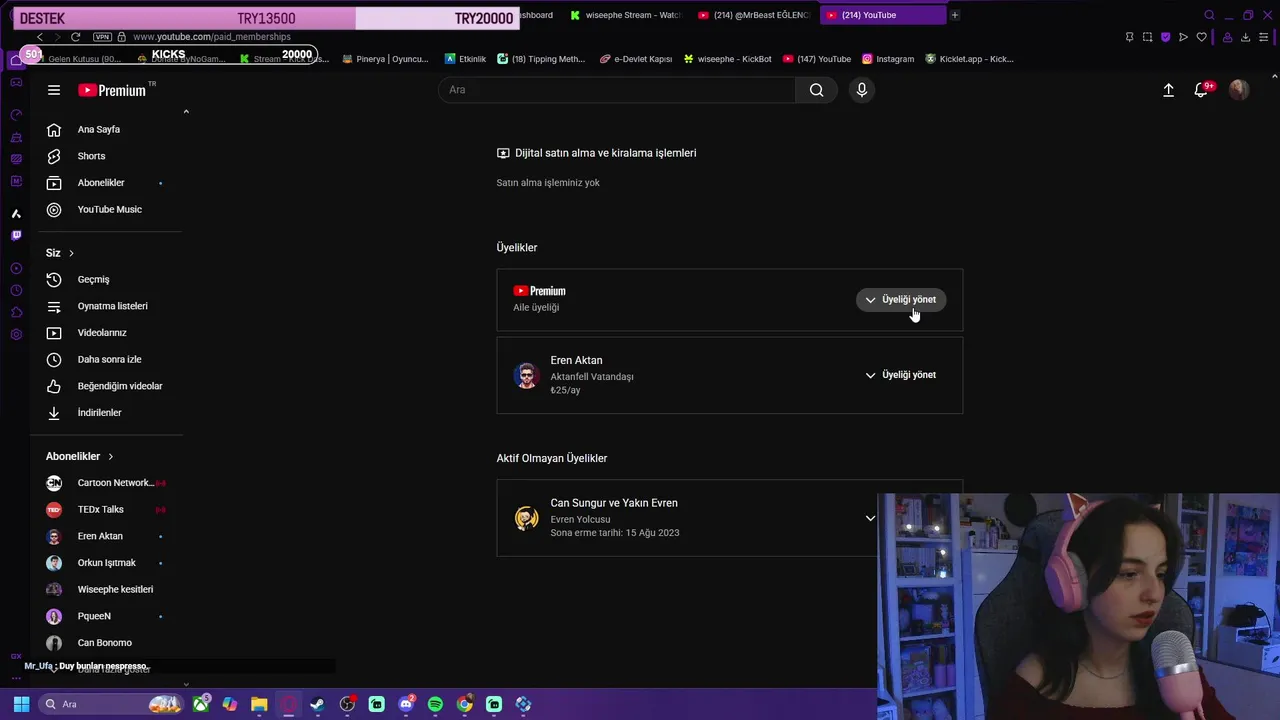
Task: Open the notifications bell
Action: point(1201,90)
